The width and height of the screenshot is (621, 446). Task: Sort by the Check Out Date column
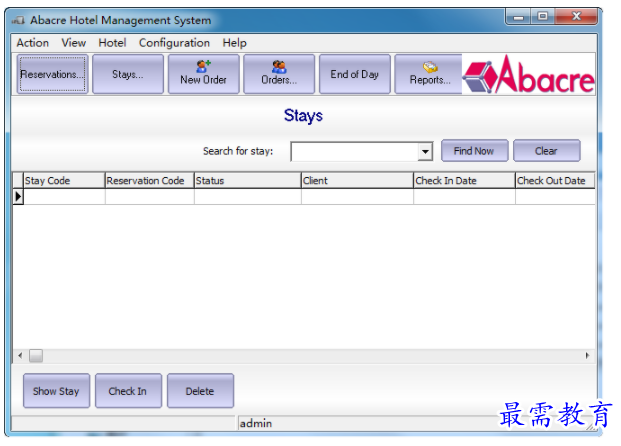(555, 181)
